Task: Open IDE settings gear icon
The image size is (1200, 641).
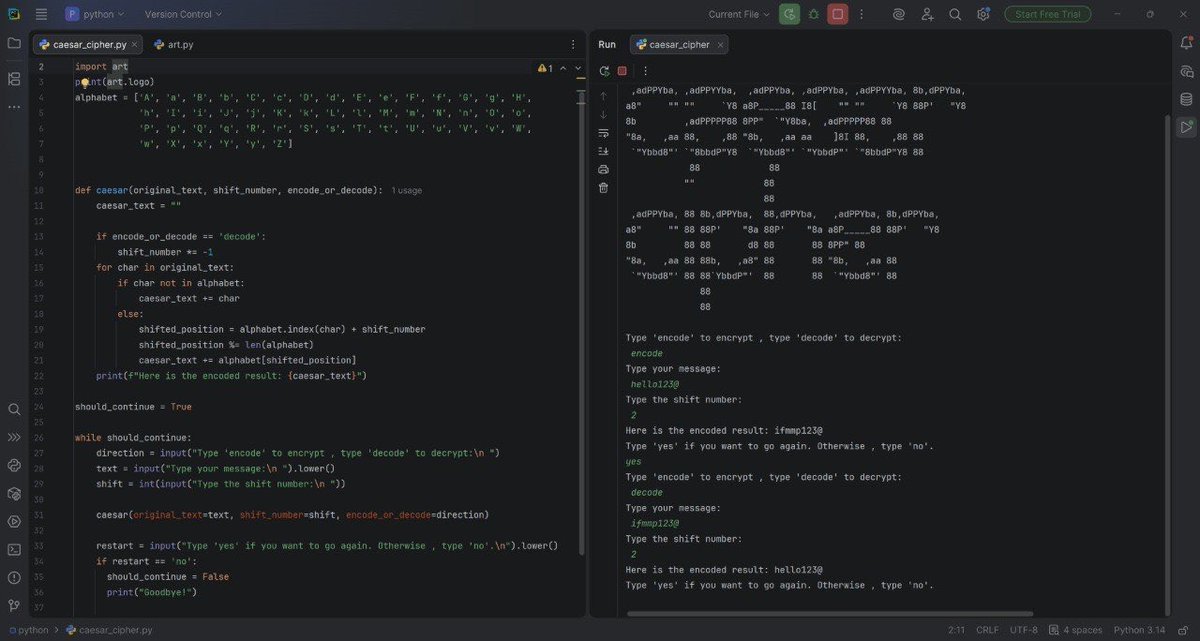Action: (x=983, y=14)
